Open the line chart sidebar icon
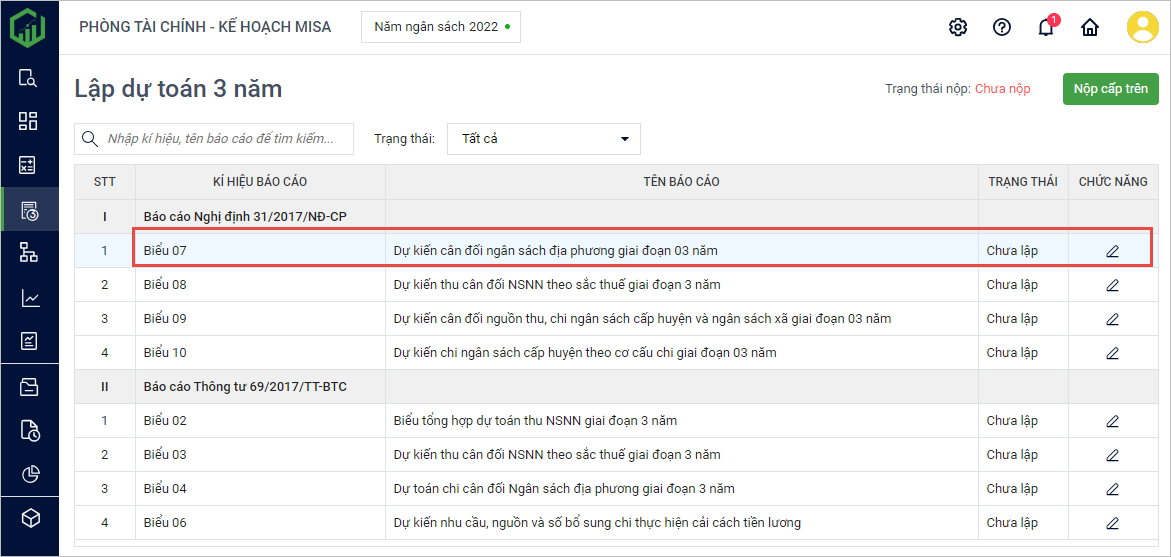Viewport: 1171px width, 557px height. pyautogui.click(x=29, y=298)
